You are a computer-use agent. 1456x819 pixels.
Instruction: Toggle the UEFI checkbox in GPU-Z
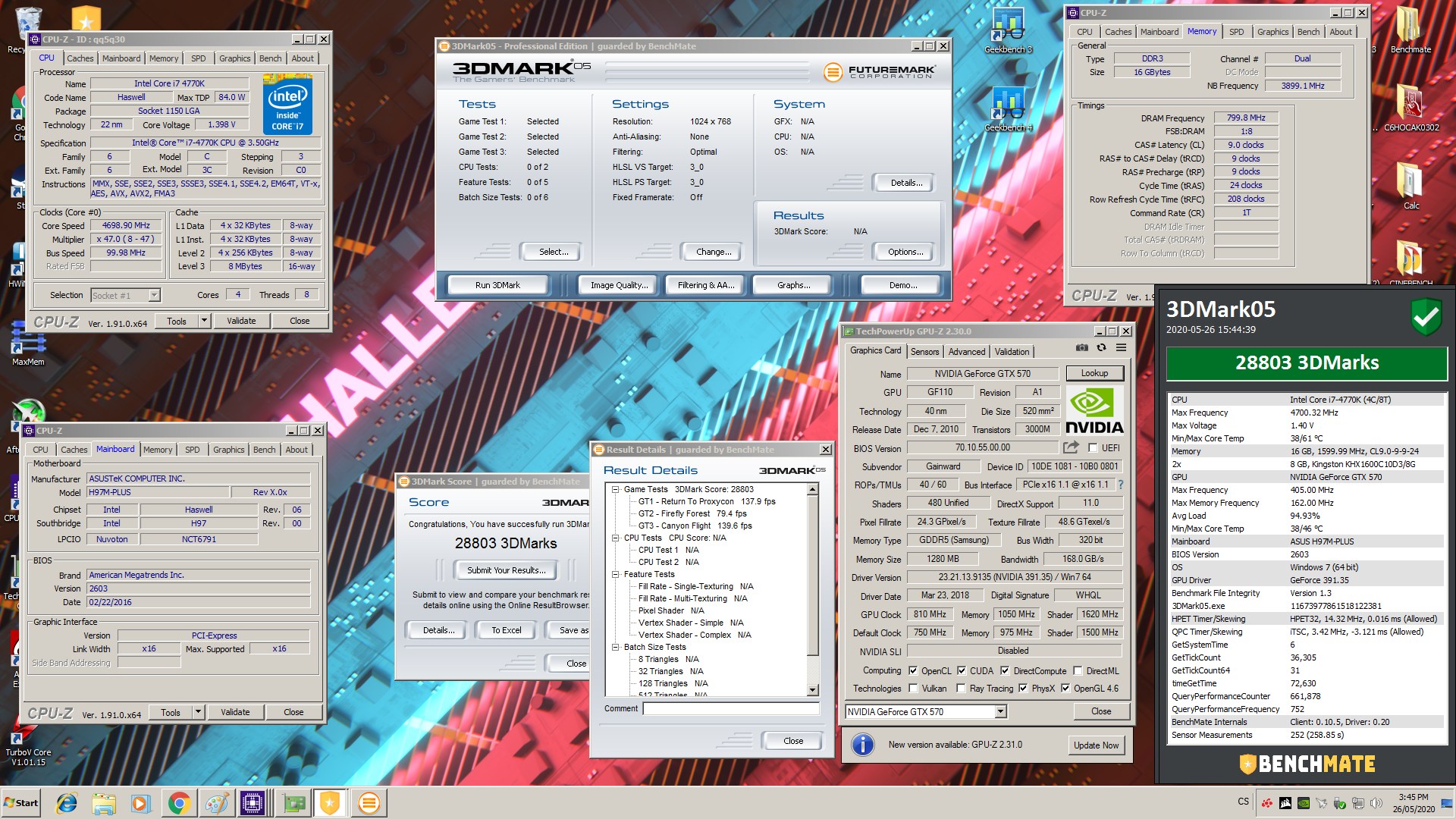click(1093, 448)
